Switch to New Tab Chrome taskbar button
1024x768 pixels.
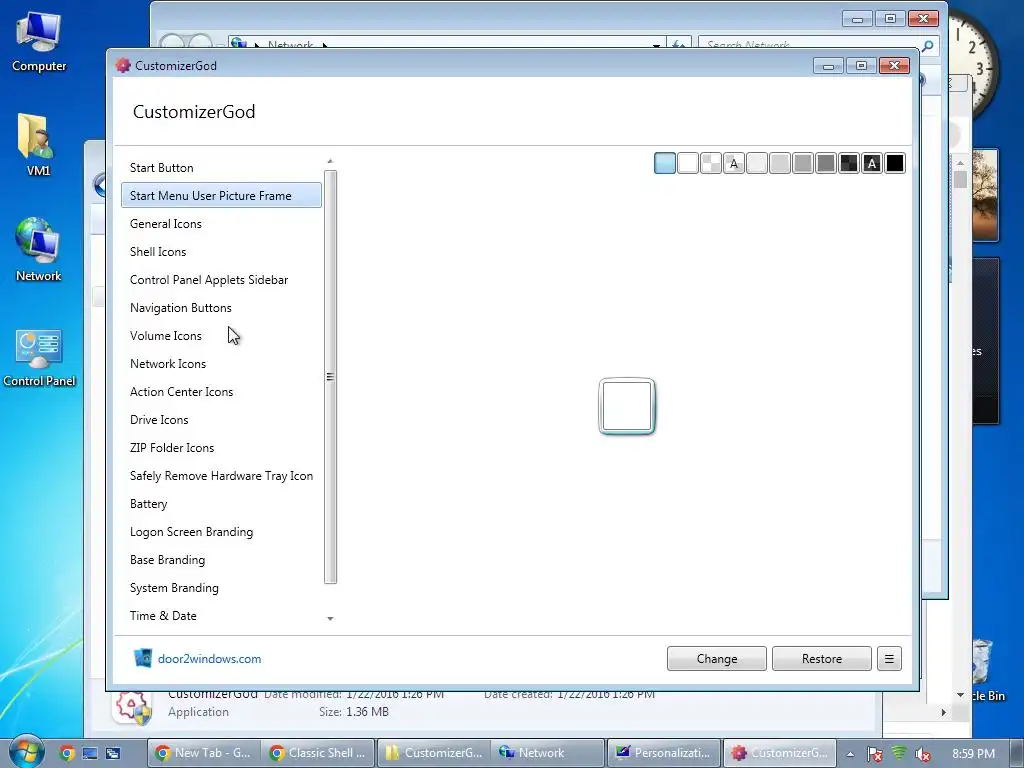click(204, 753)
